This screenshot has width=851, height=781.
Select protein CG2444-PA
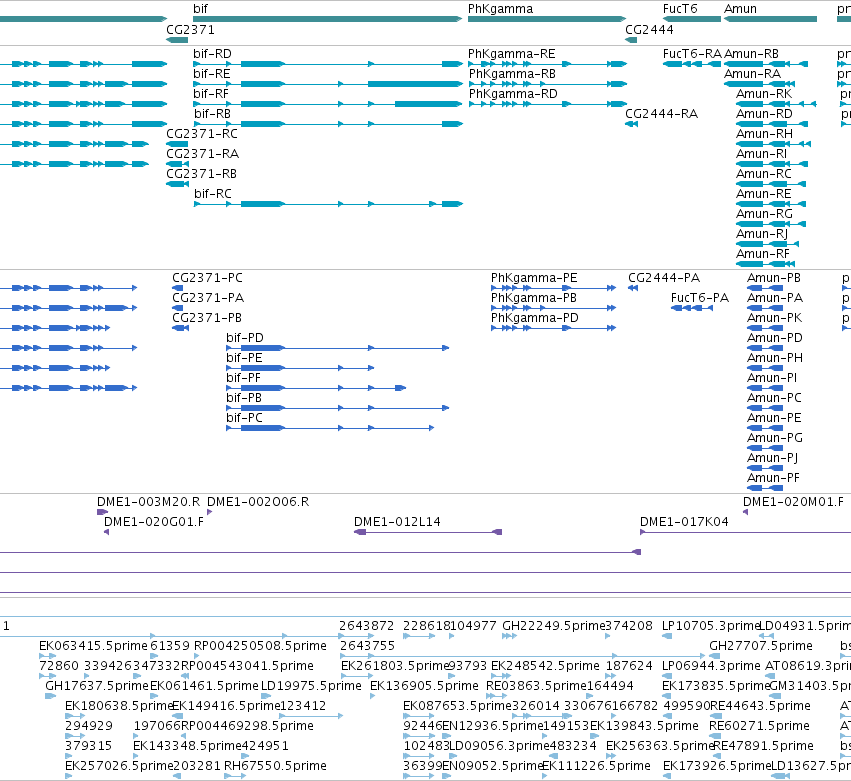click(664, 278)
